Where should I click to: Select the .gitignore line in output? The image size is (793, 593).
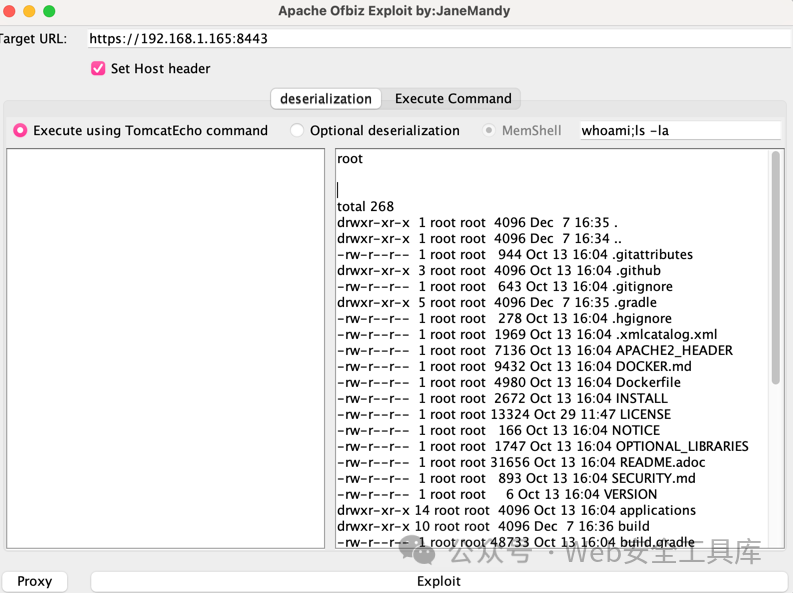tap(505, 287)
